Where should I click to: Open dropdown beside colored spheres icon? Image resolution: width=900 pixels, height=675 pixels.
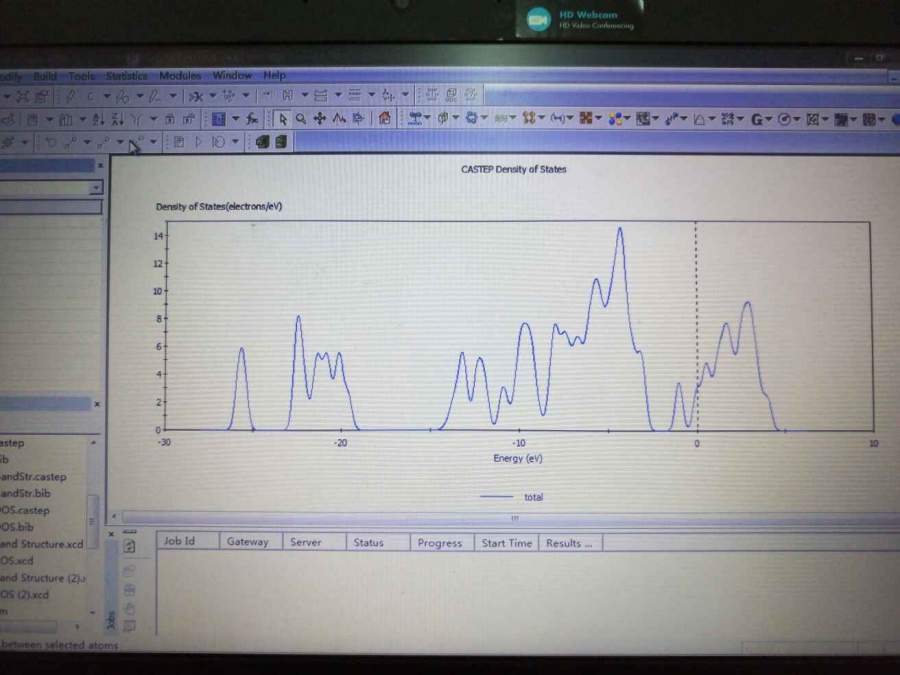pos(627,119)
